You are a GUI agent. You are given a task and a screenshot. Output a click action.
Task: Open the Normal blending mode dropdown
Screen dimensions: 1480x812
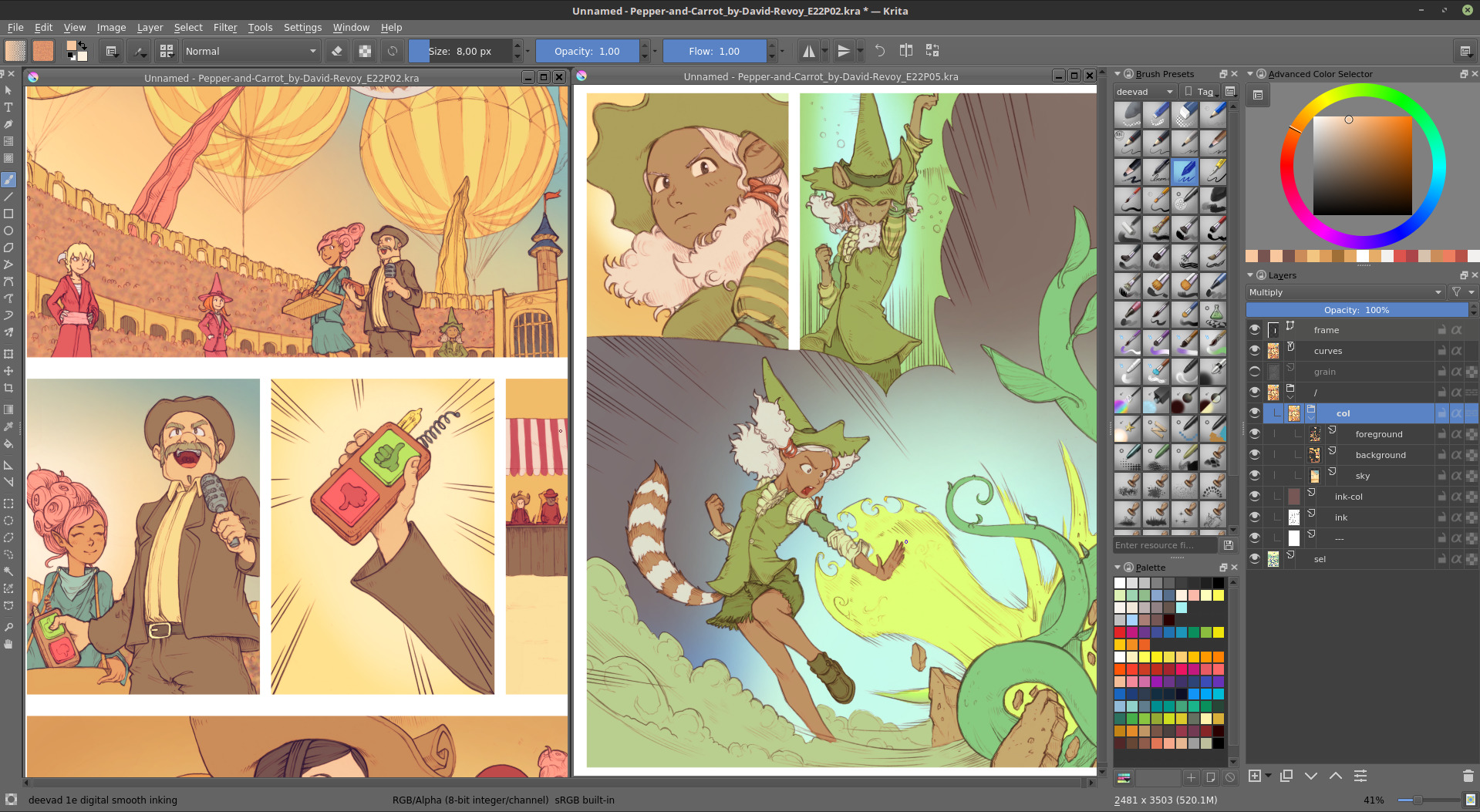coord(251,51)
